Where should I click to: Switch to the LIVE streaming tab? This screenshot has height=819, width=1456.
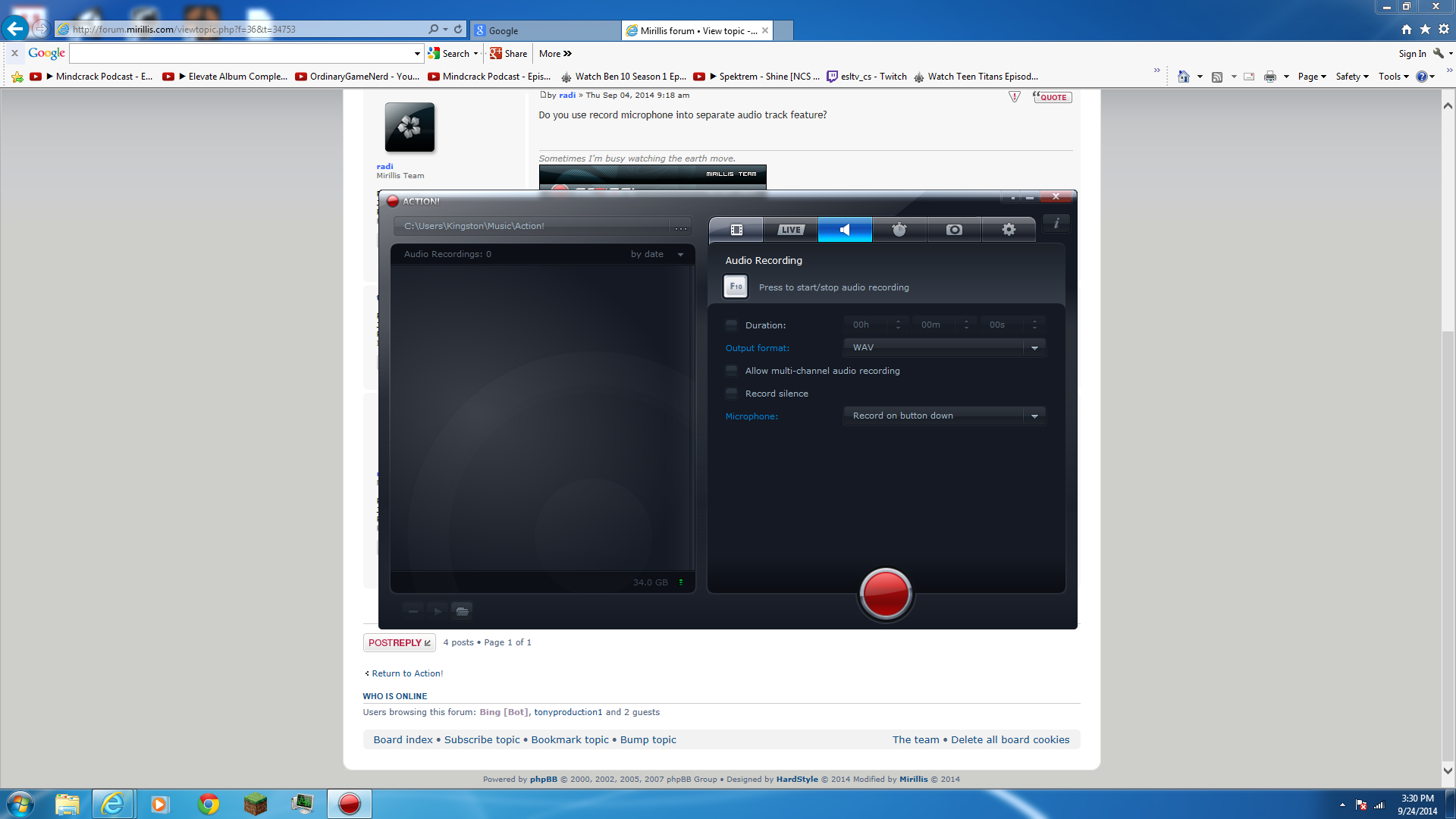[x=790, y=229]
